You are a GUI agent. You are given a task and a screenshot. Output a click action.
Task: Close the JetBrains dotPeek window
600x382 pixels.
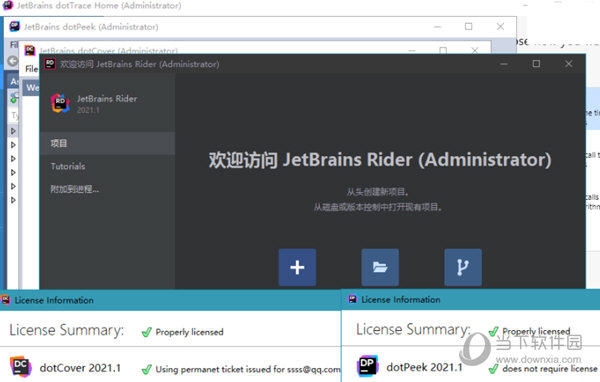pyautogui.click(x=500, y=26)
